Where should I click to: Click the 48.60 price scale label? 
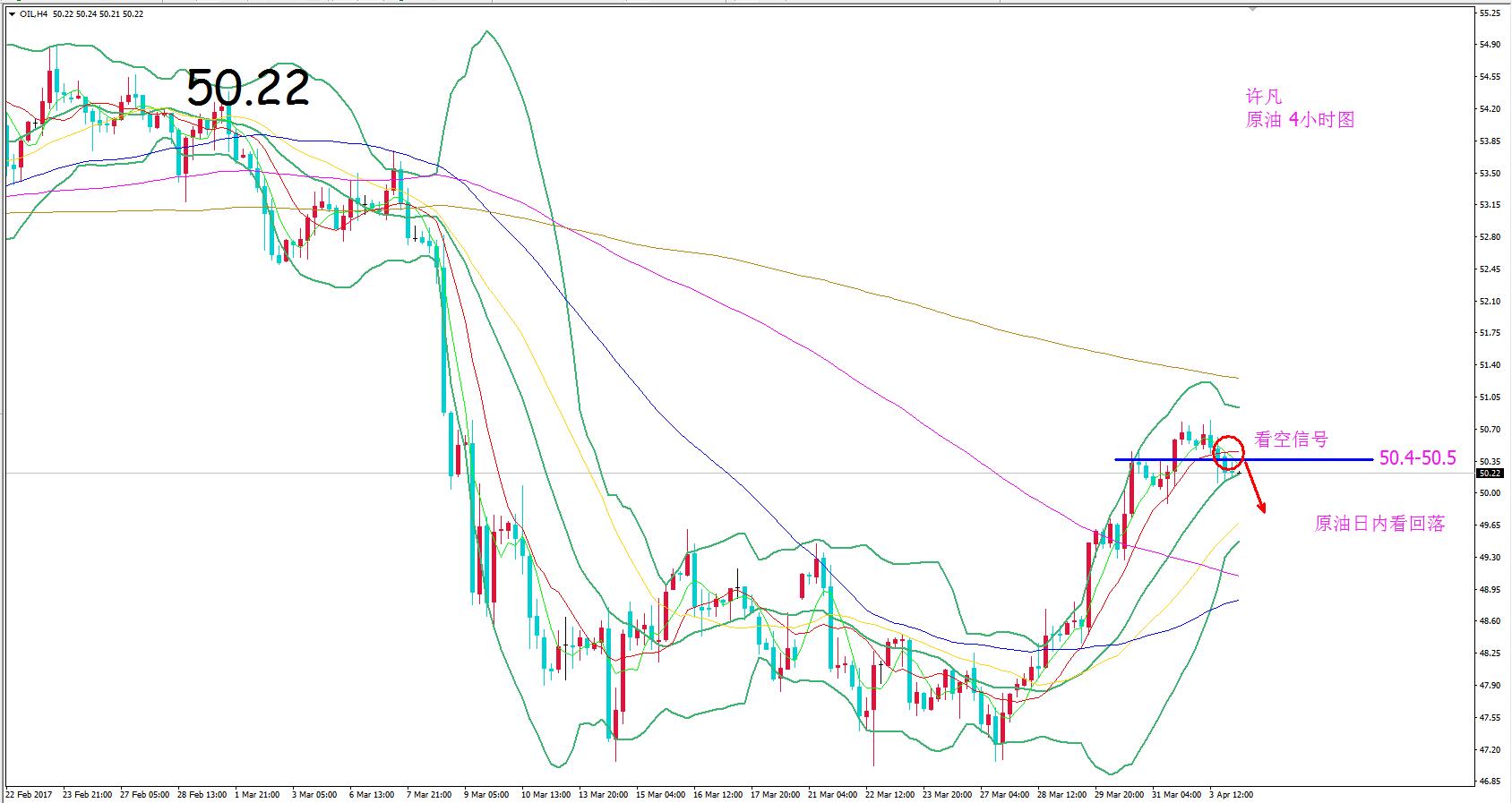pos(1491,621)
